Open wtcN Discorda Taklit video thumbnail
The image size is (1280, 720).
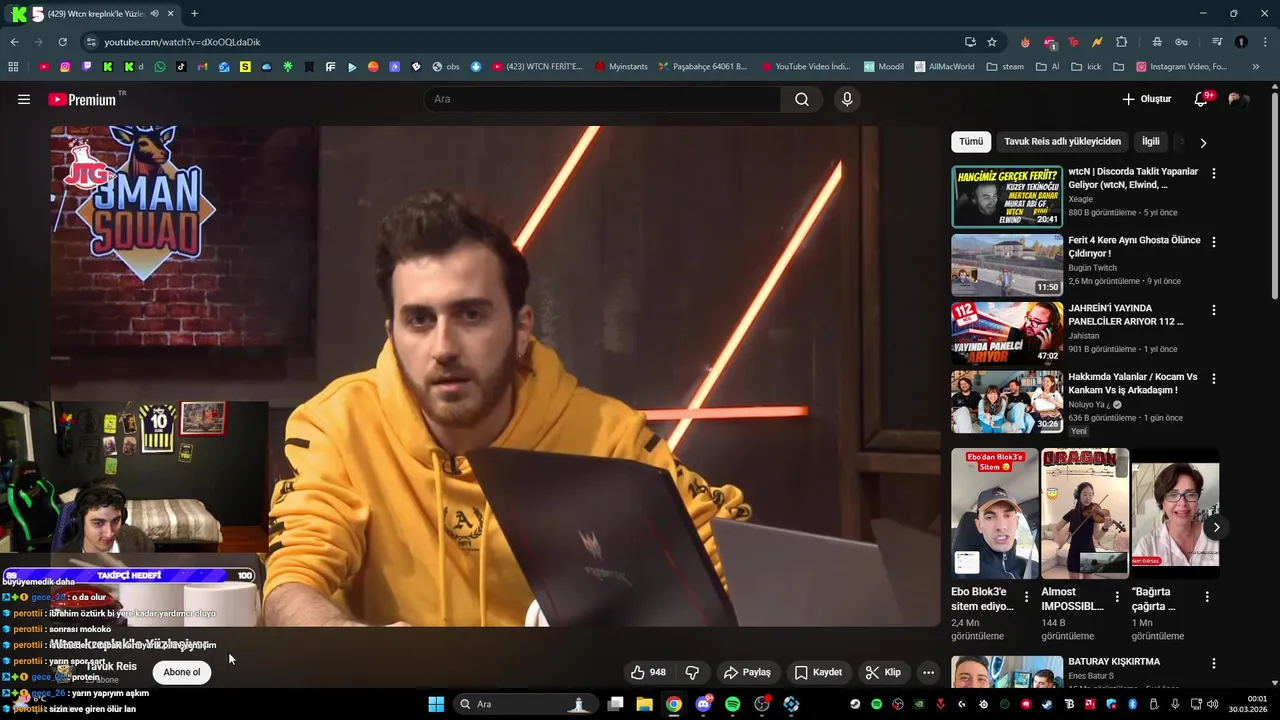[1007, 197]
